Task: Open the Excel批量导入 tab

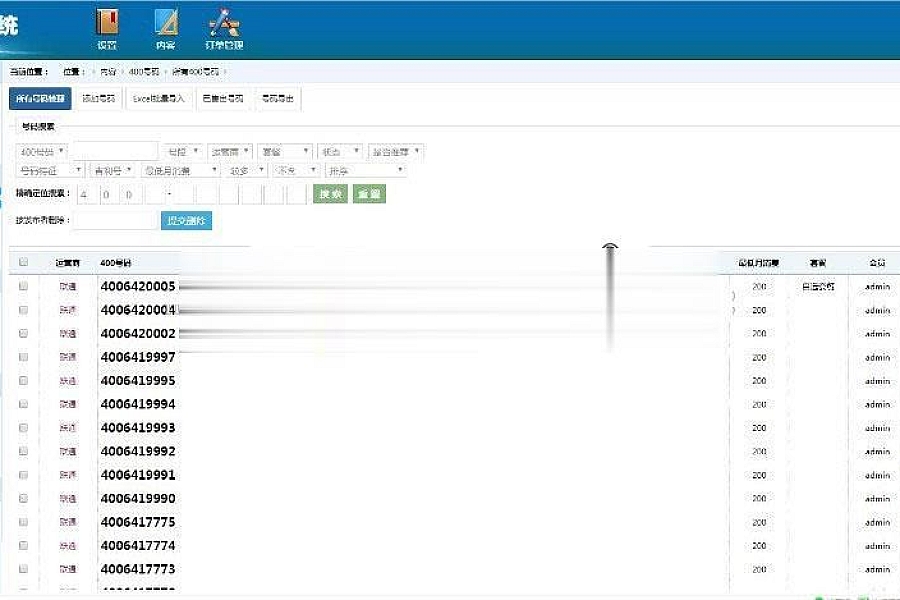Action: pyautogui.click(x=160, y=99)
